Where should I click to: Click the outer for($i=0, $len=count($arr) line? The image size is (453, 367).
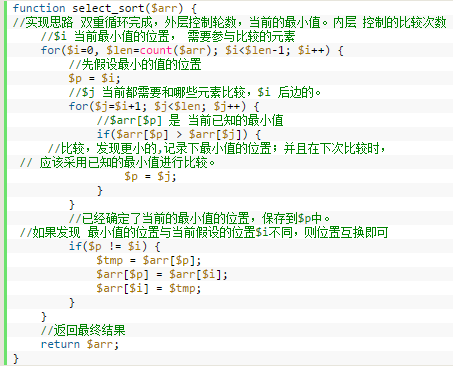[192, 50]
